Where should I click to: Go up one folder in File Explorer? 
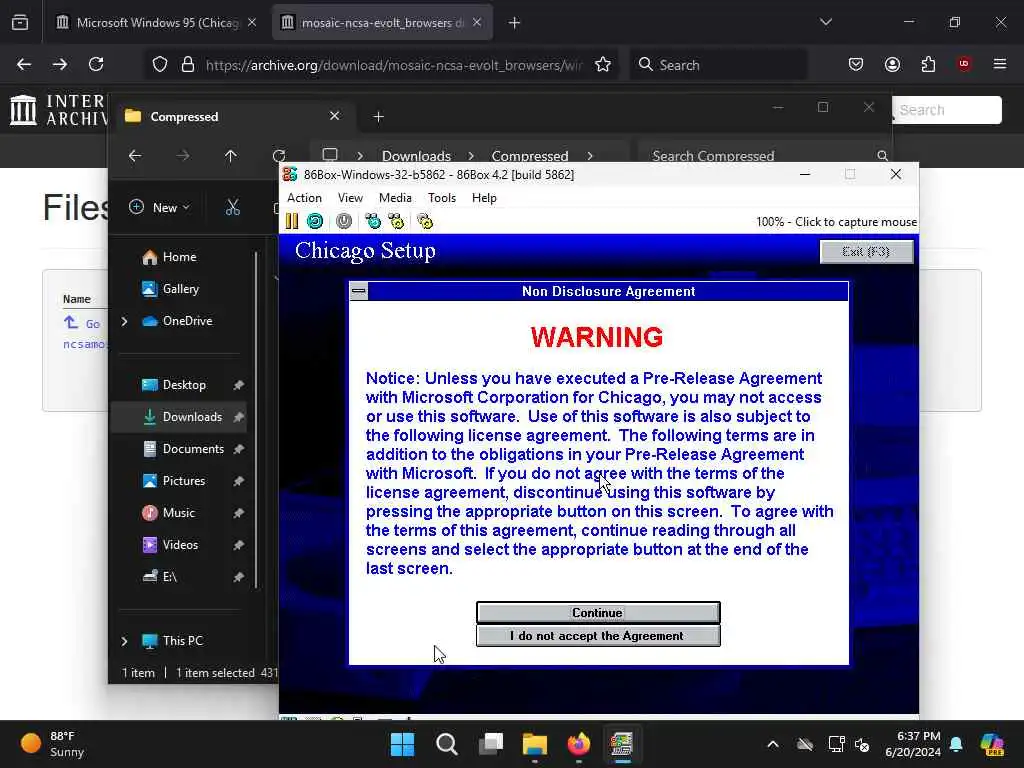coord(231,156)
